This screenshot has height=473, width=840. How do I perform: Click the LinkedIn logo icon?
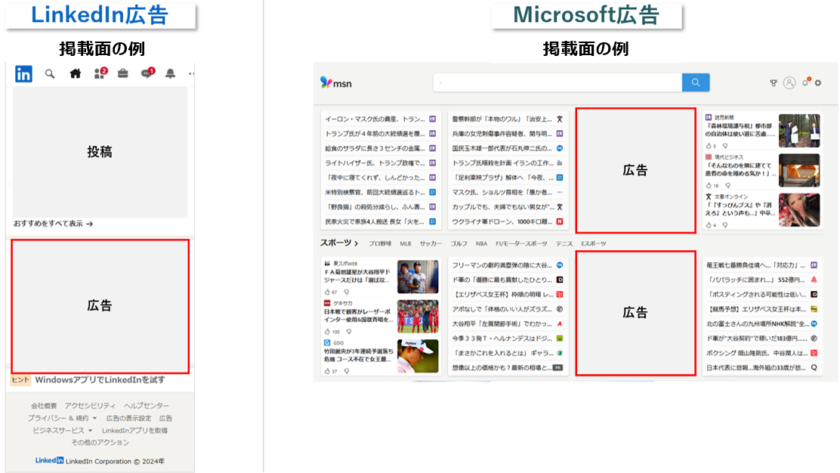point(23,74)
